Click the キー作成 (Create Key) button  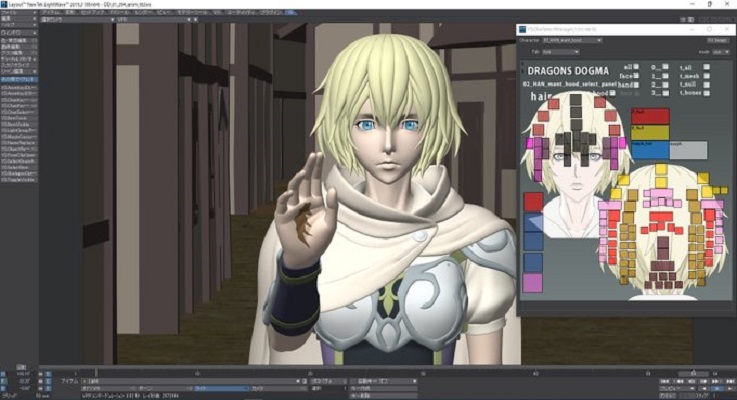[383, 389]
